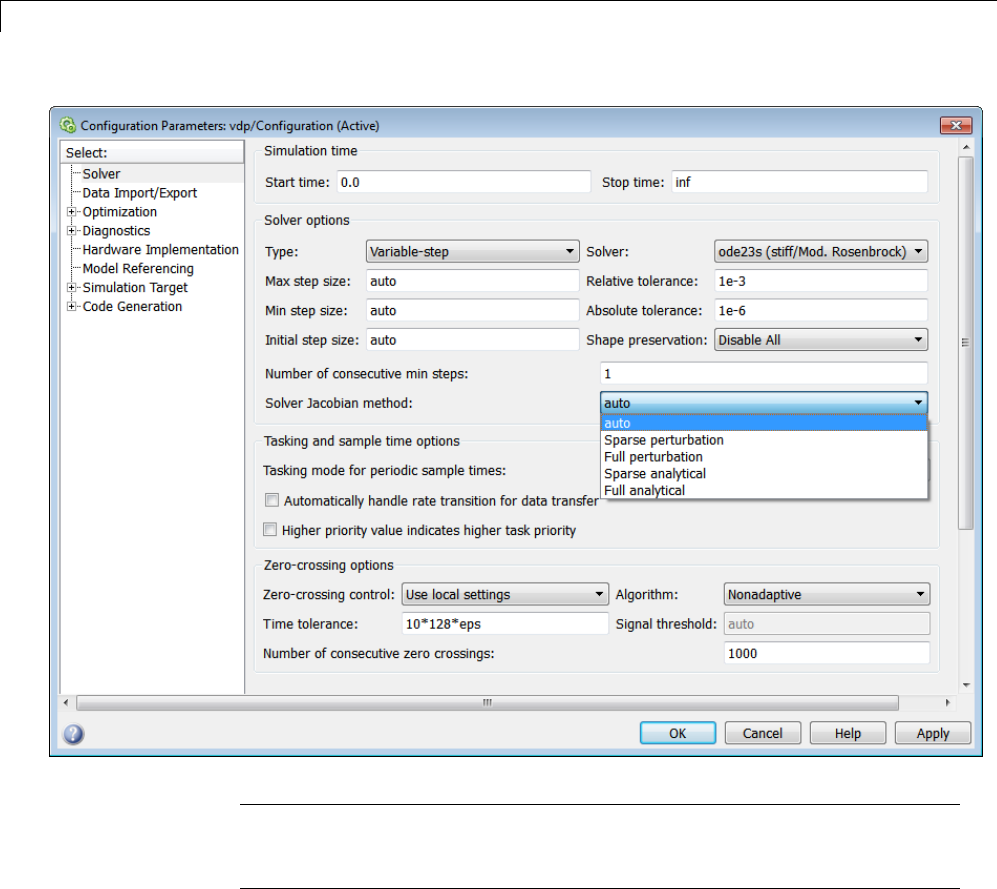997x889 pixels.
Task: Click the OK button
Action: click(x=678, y=733)
